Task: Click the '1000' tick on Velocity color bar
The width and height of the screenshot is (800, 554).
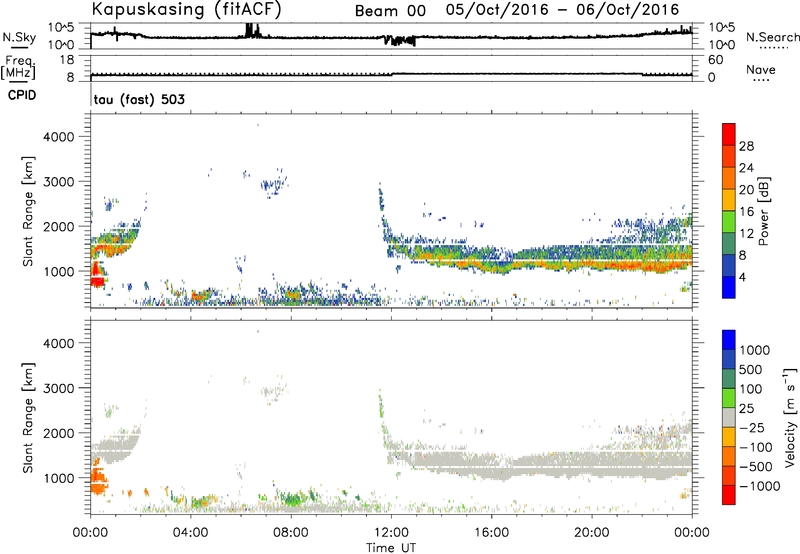Action: click(x=755, y=350)
